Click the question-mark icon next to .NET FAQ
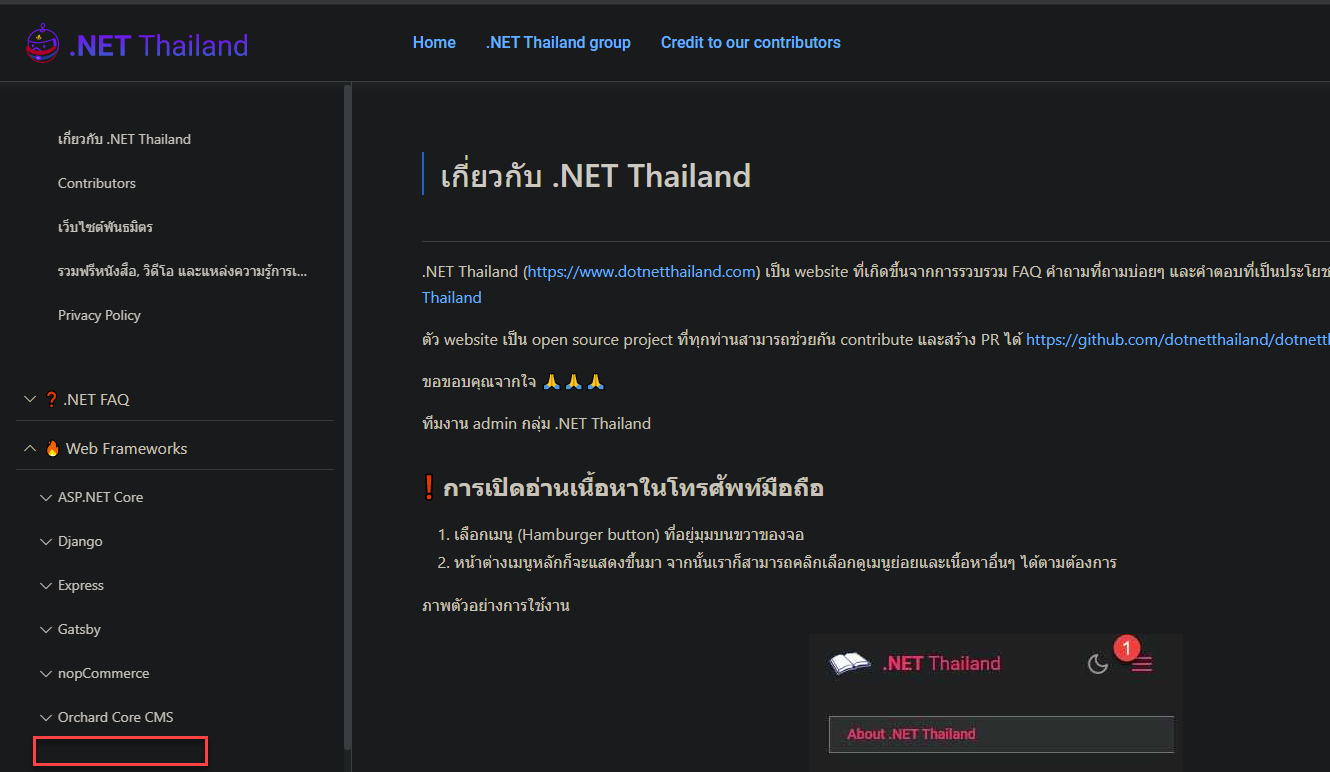1330x772 pixels. pos(51,399)
